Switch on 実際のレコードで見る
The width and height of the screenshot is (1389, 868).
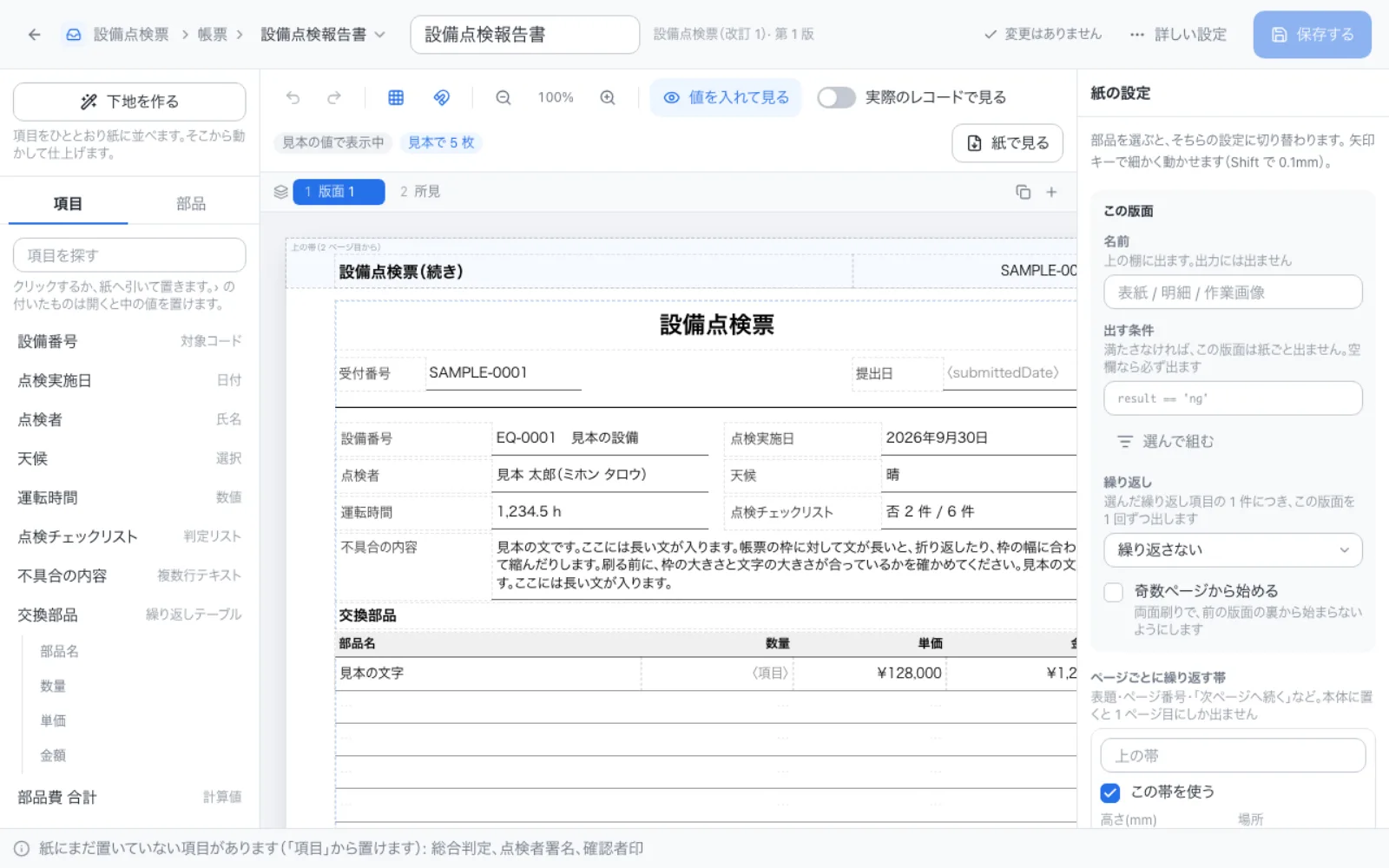click(x=836, y=97)
